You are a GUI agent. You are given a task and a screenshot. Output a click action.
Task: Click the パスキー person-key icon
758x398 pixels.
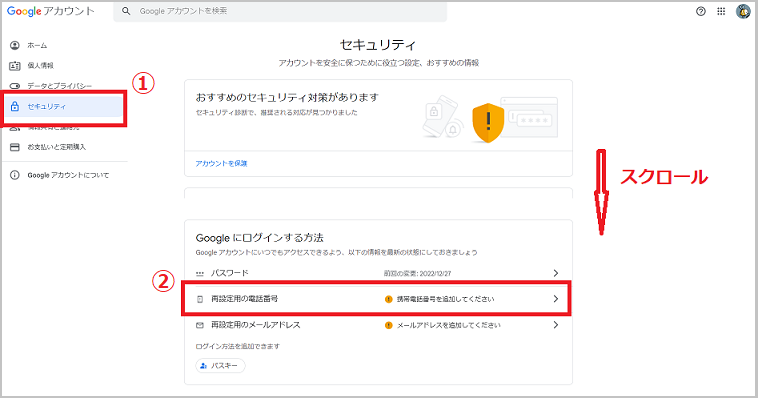pos(204,366)
